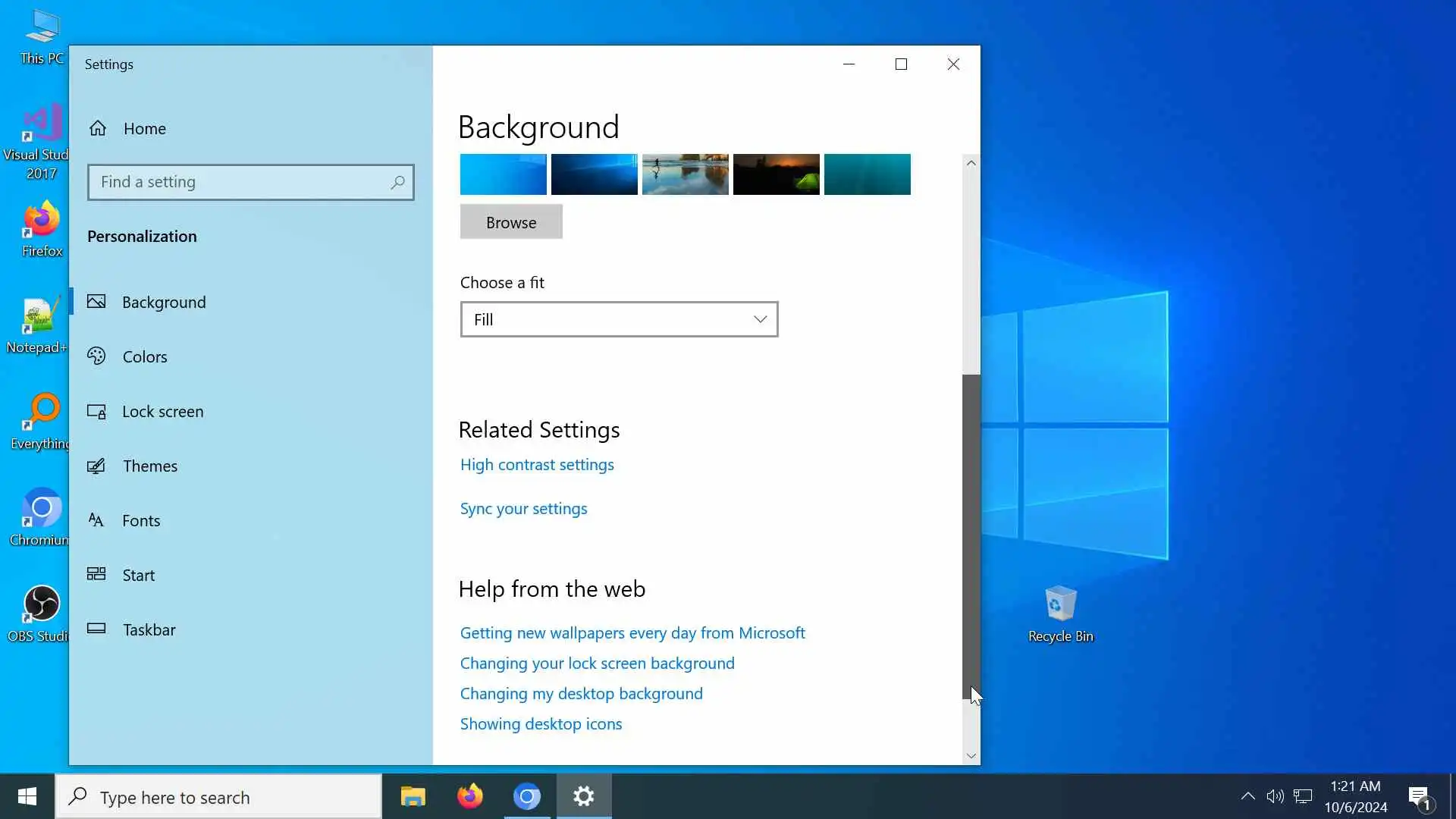Open High contrast settings link
Image resolution: width=1456 pixels, height=819 pixels.
point(537,464)
